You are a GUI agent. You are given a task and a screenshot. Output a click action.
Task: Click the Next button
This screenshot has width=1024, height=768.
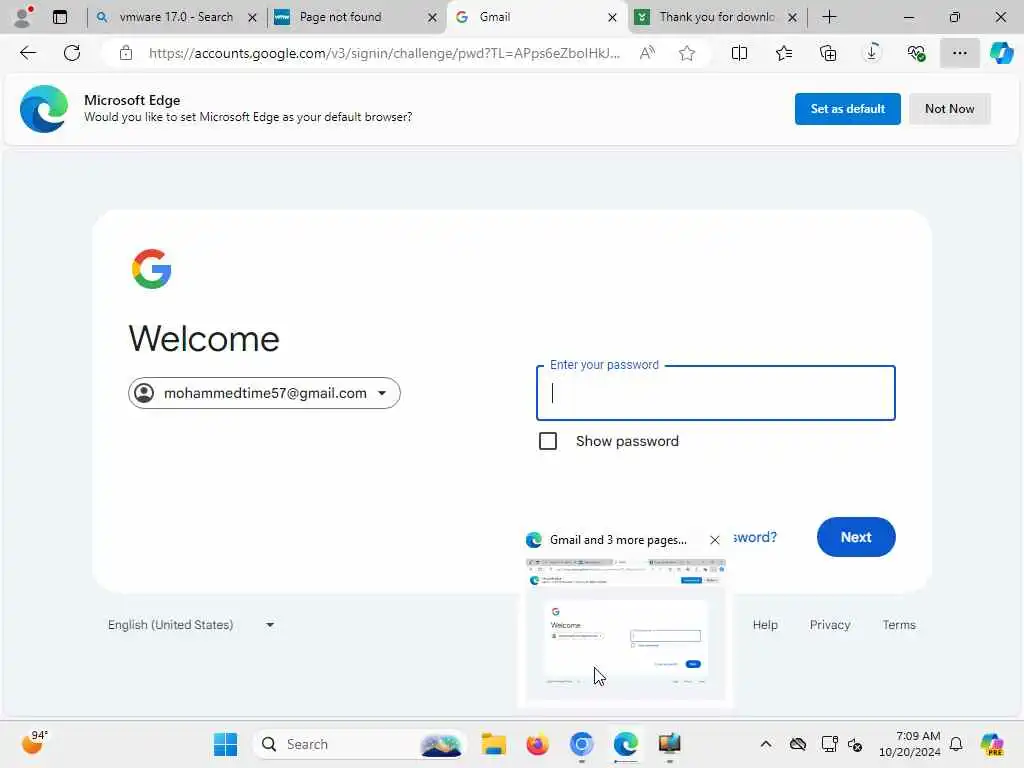coord(856,537)
